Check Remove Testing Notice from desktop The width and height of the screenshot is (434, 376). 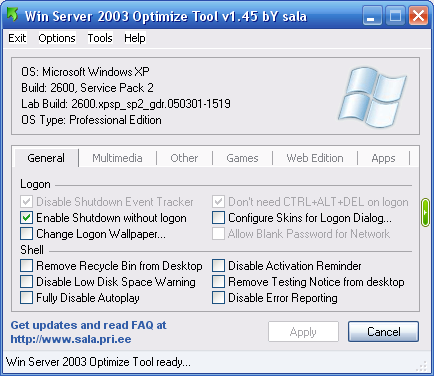pos(218,282)
